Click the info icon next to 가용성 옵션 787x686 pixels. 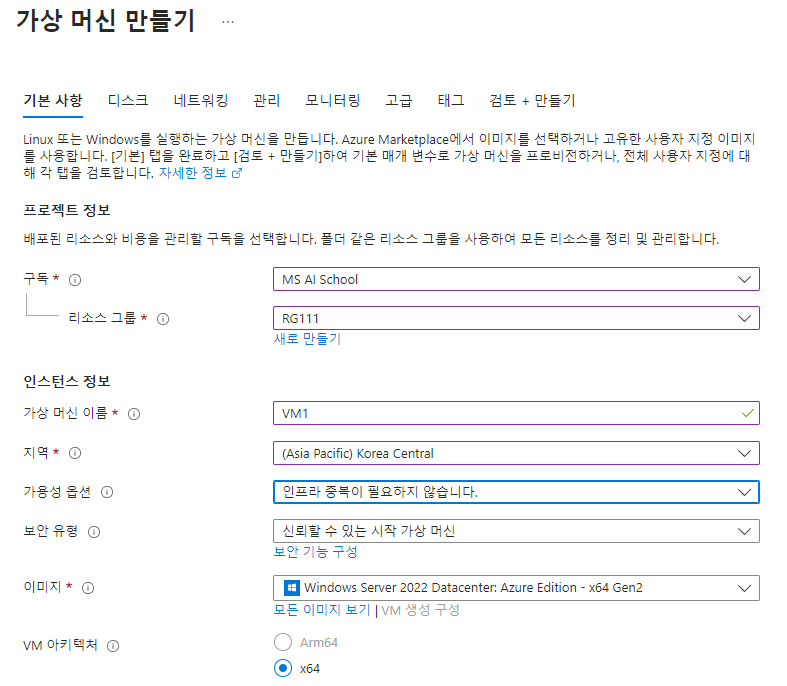coord(107,492)
